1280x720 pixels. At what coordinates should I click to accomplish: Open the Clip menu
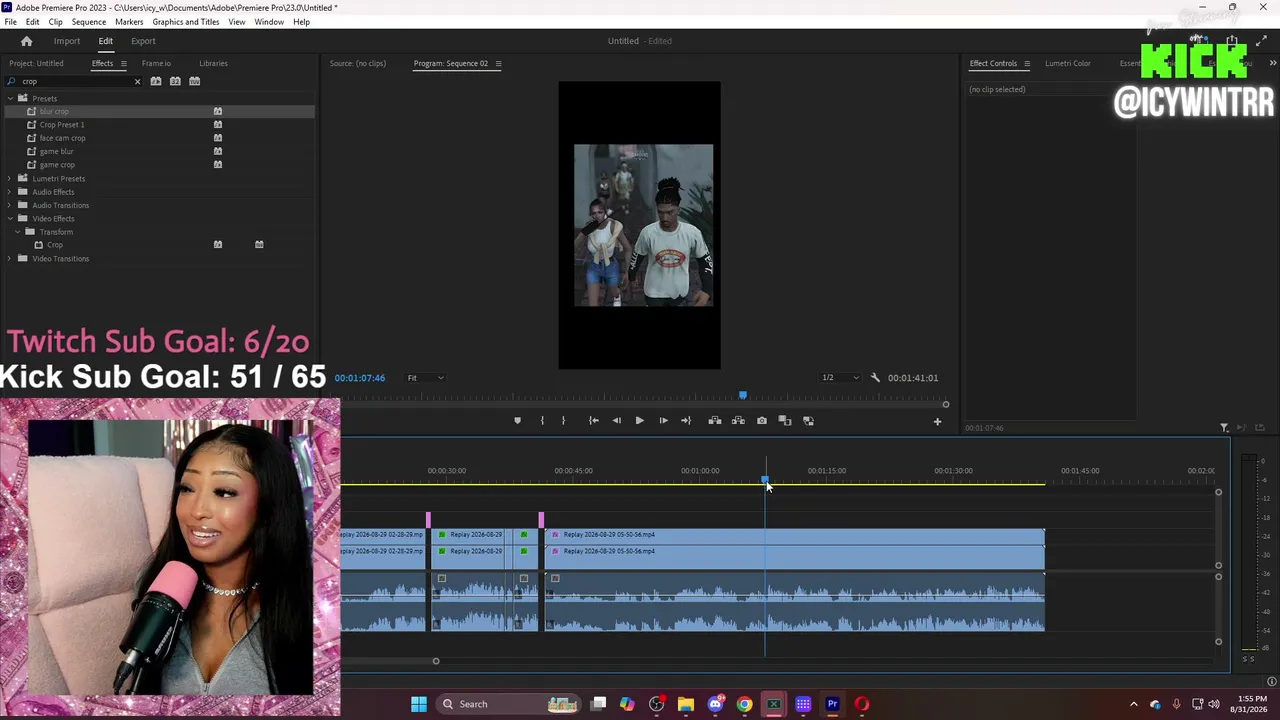55,22
